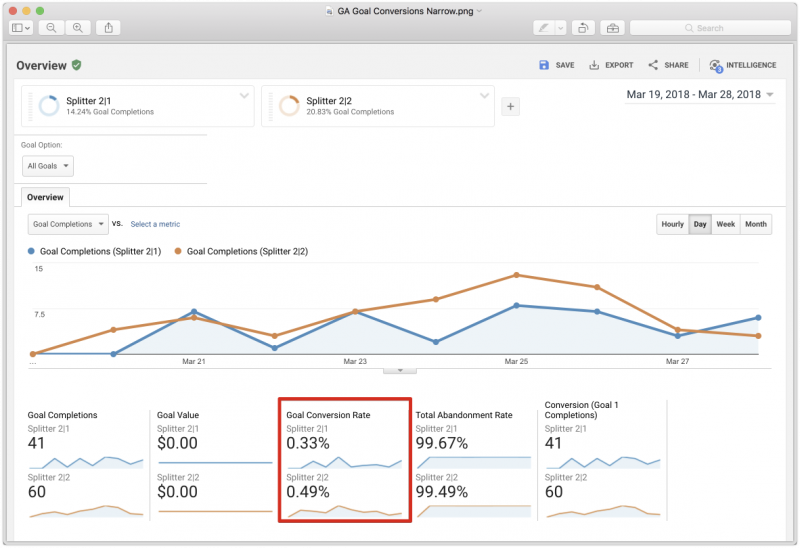The width and height of the screenshot is (800, 548).
Task: Click the zoom out magnifier in Preview
Action: pos(51,28)
